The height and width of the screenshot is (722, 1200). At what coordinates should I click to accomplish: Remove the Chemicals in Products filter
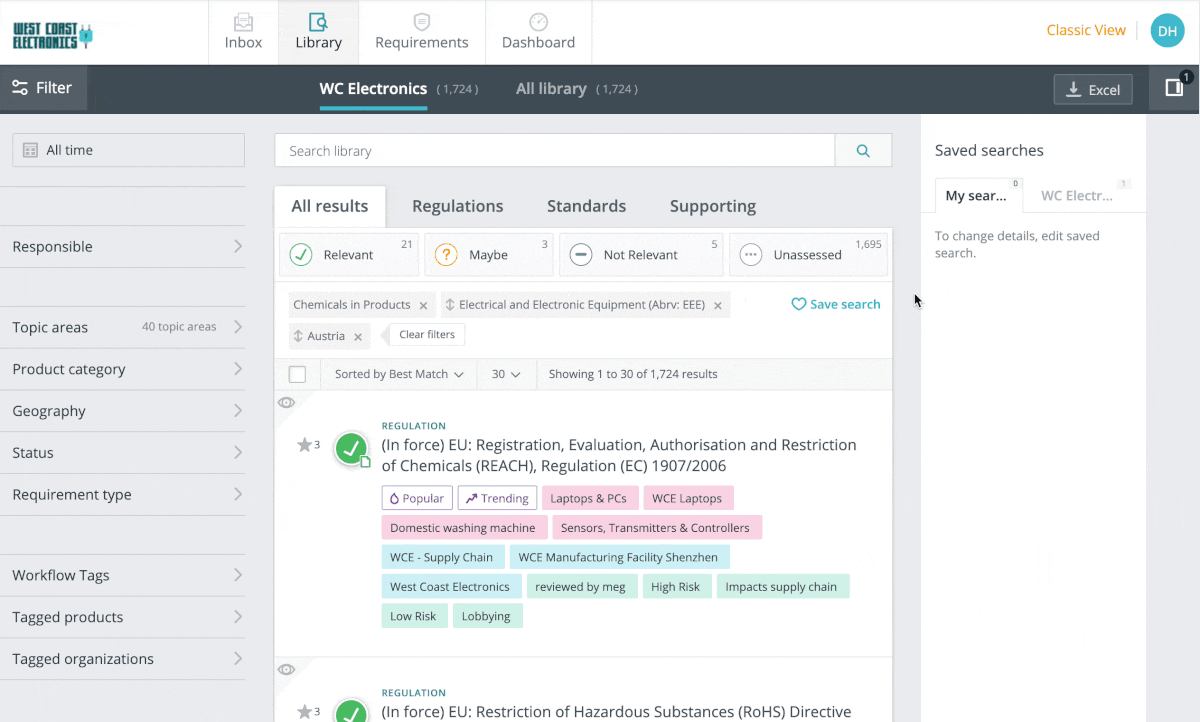click(423, 306)
